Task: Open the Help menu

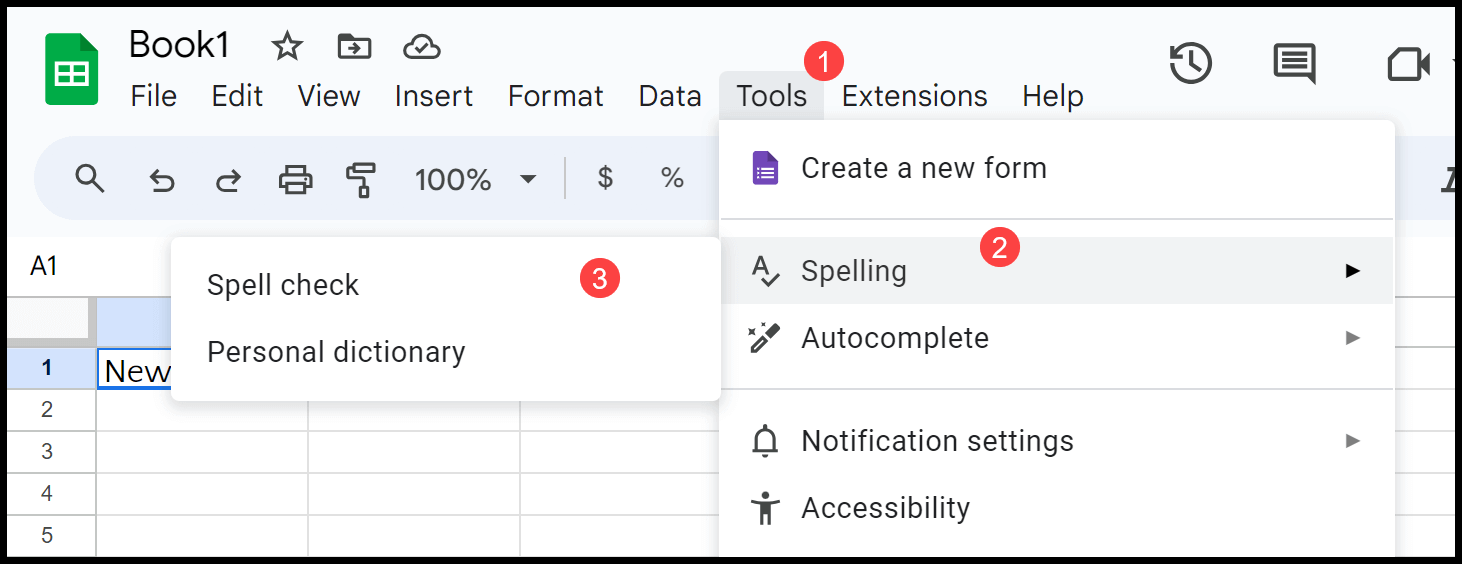Action: 1053,96
